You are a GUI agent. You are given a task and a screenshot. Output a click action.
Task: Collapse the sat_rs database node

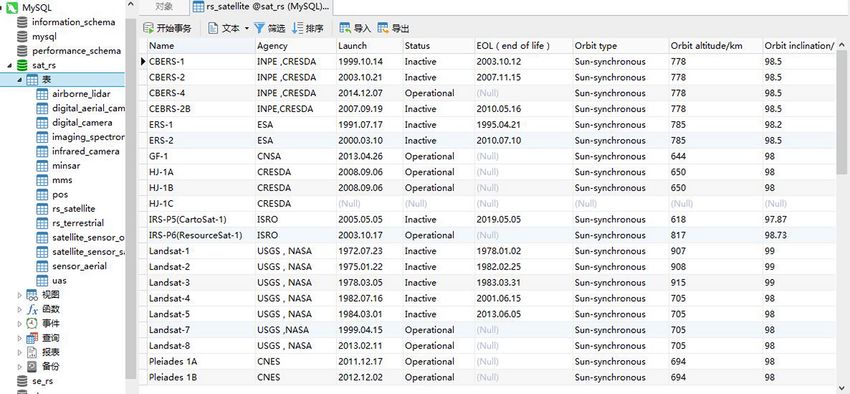click(x=10, y=66)
